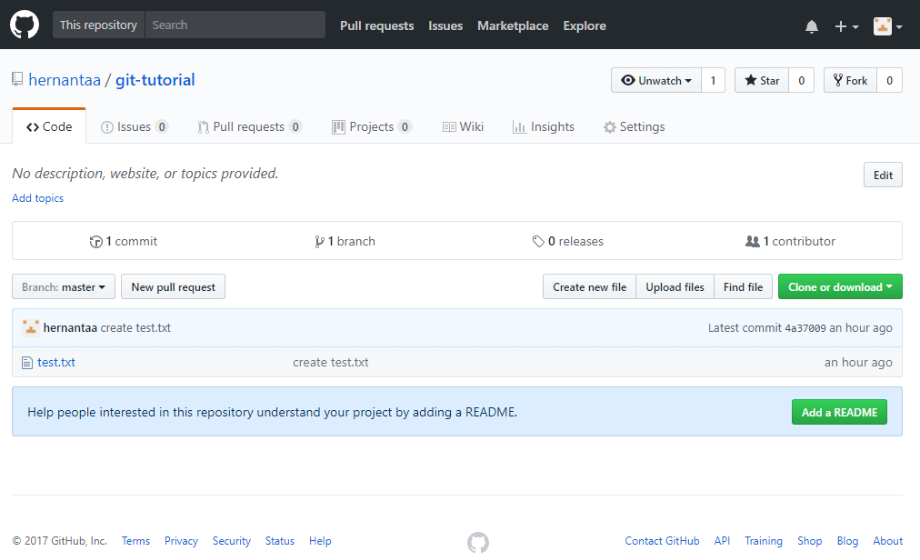Click the test.txt file icon

tap(27, 363)
